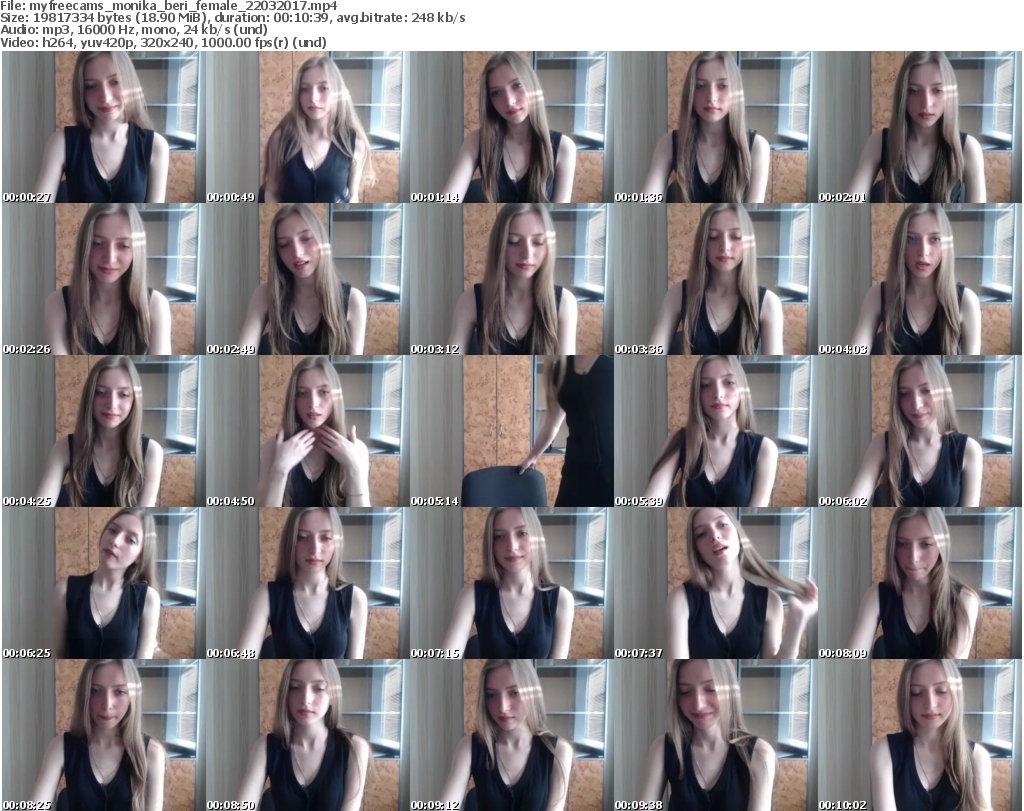
Task: Click the thumbnail timestamped 00:00:27
Action: 103,127
